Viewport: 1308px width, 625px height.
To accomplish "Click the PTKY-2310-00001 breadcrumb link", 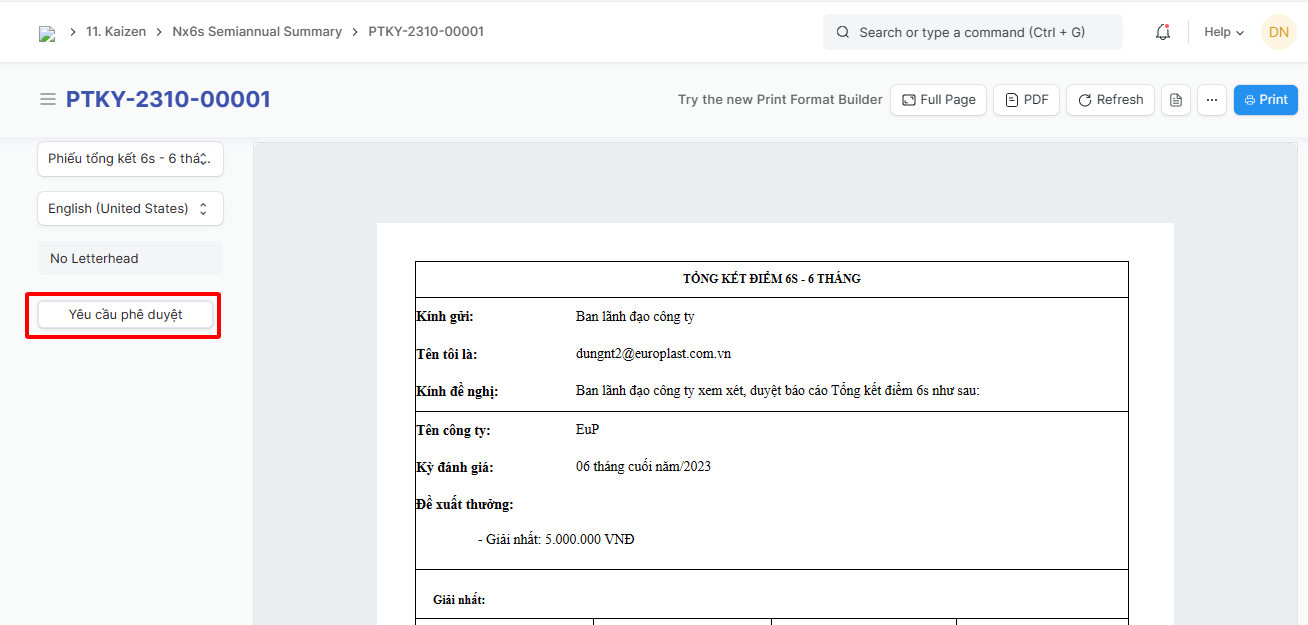I will pyautogui.click(x=426, y=32).
